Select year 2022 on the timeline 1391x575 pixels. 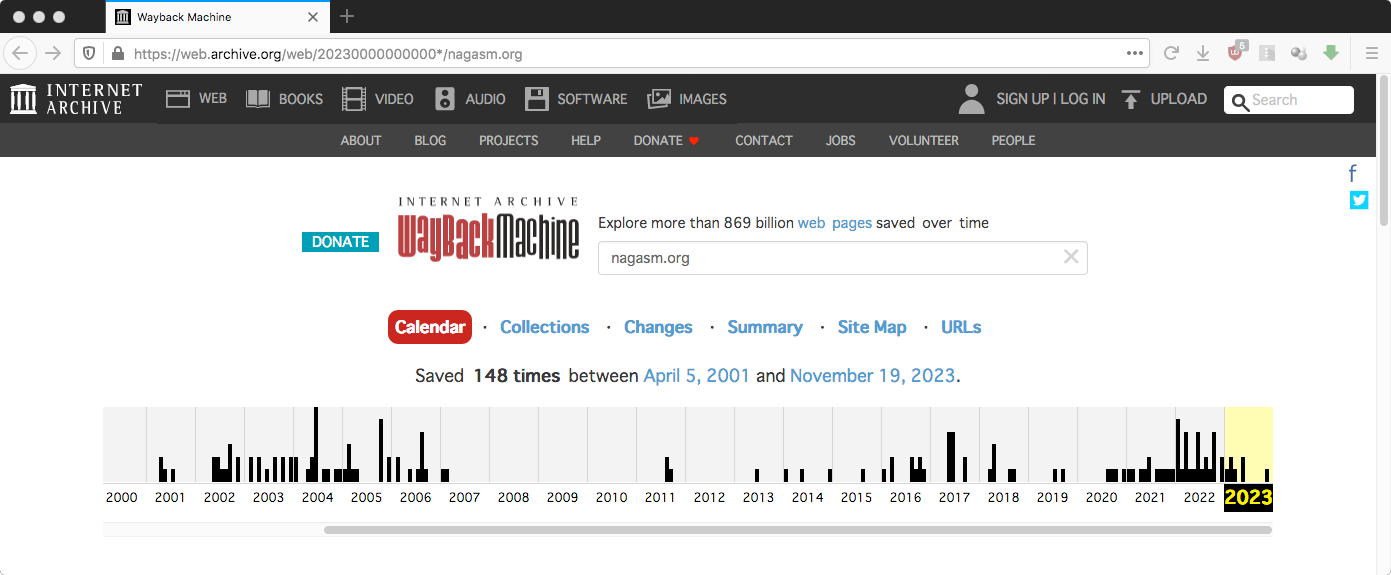[1199, 497]
